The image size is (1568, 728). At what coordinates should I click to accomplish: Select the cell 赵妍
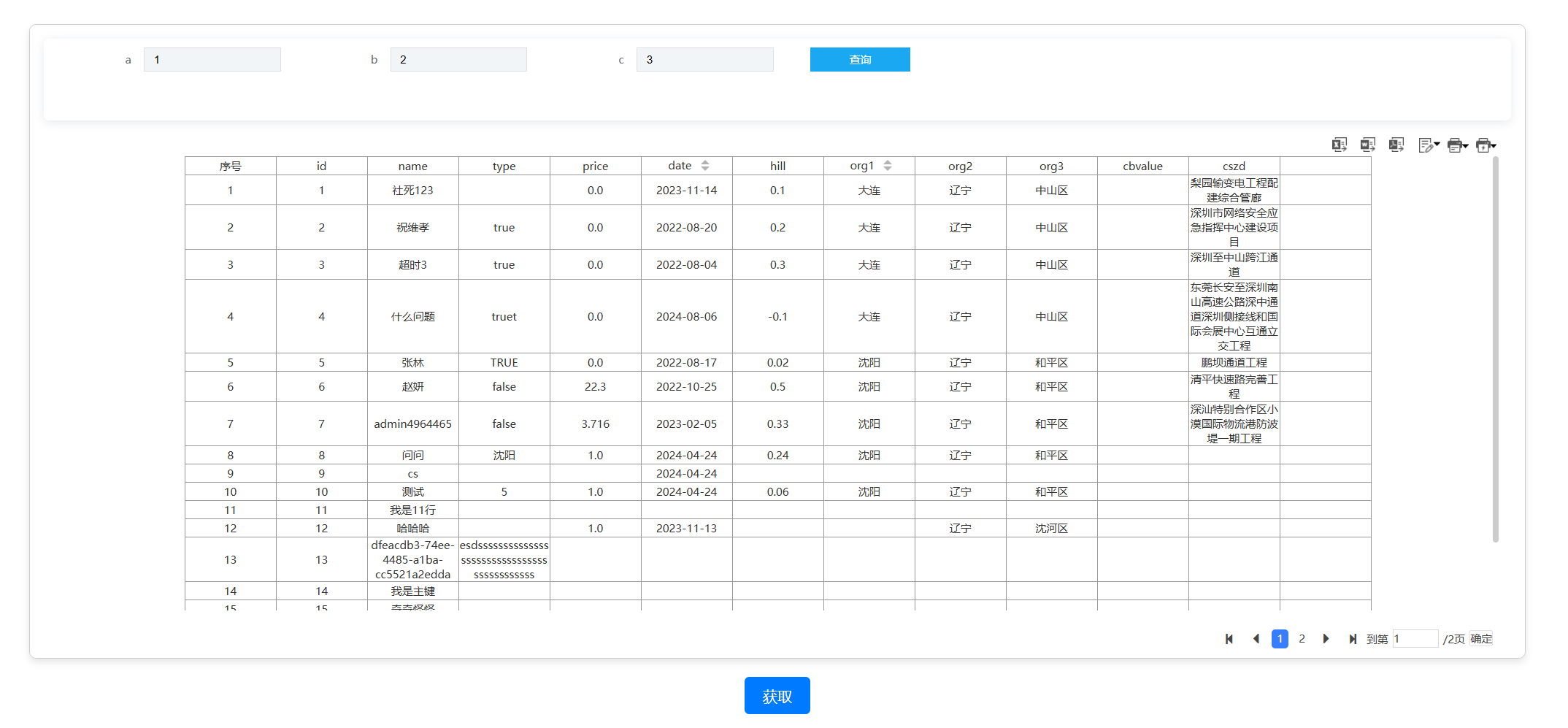point(413,387)
